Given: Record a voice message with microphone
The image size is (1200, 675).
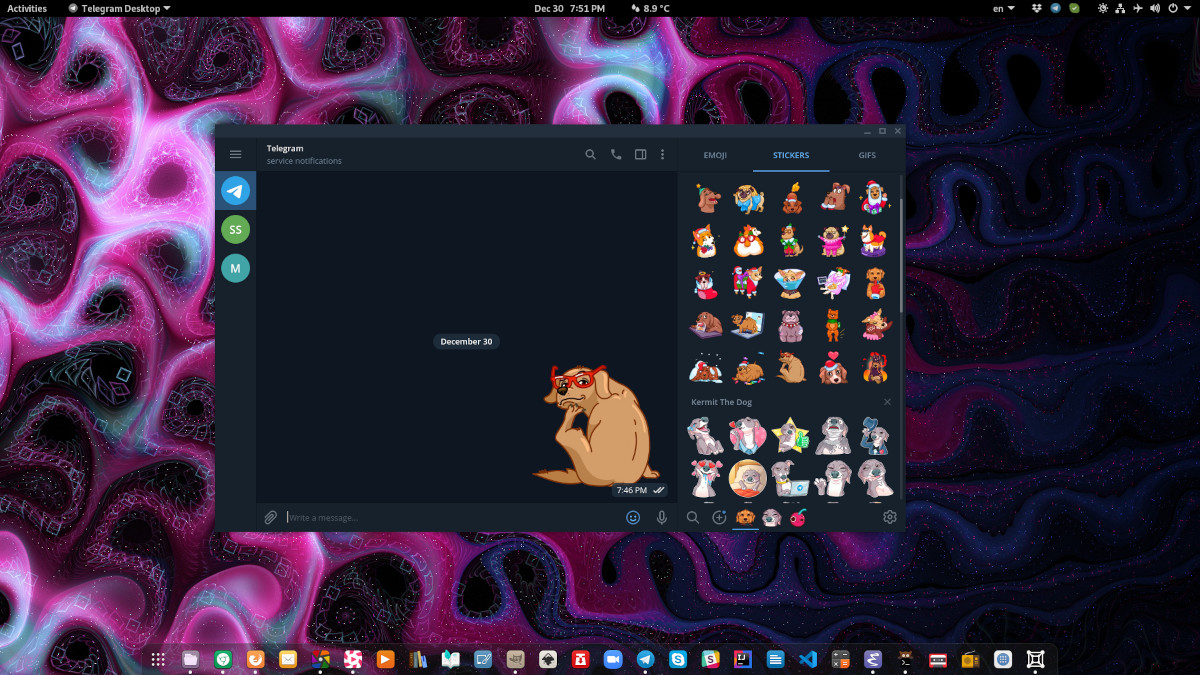Looking at the screenshot, I should click(661, 517).
